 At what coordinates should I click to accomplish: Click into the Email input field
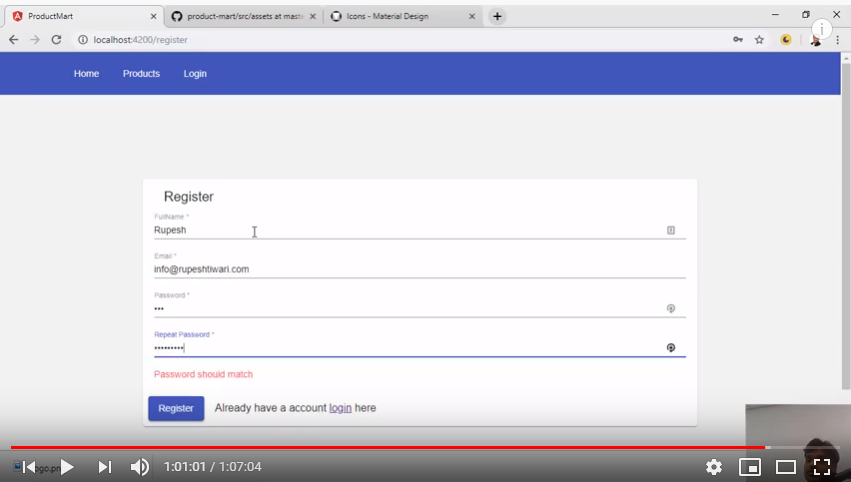400,269
